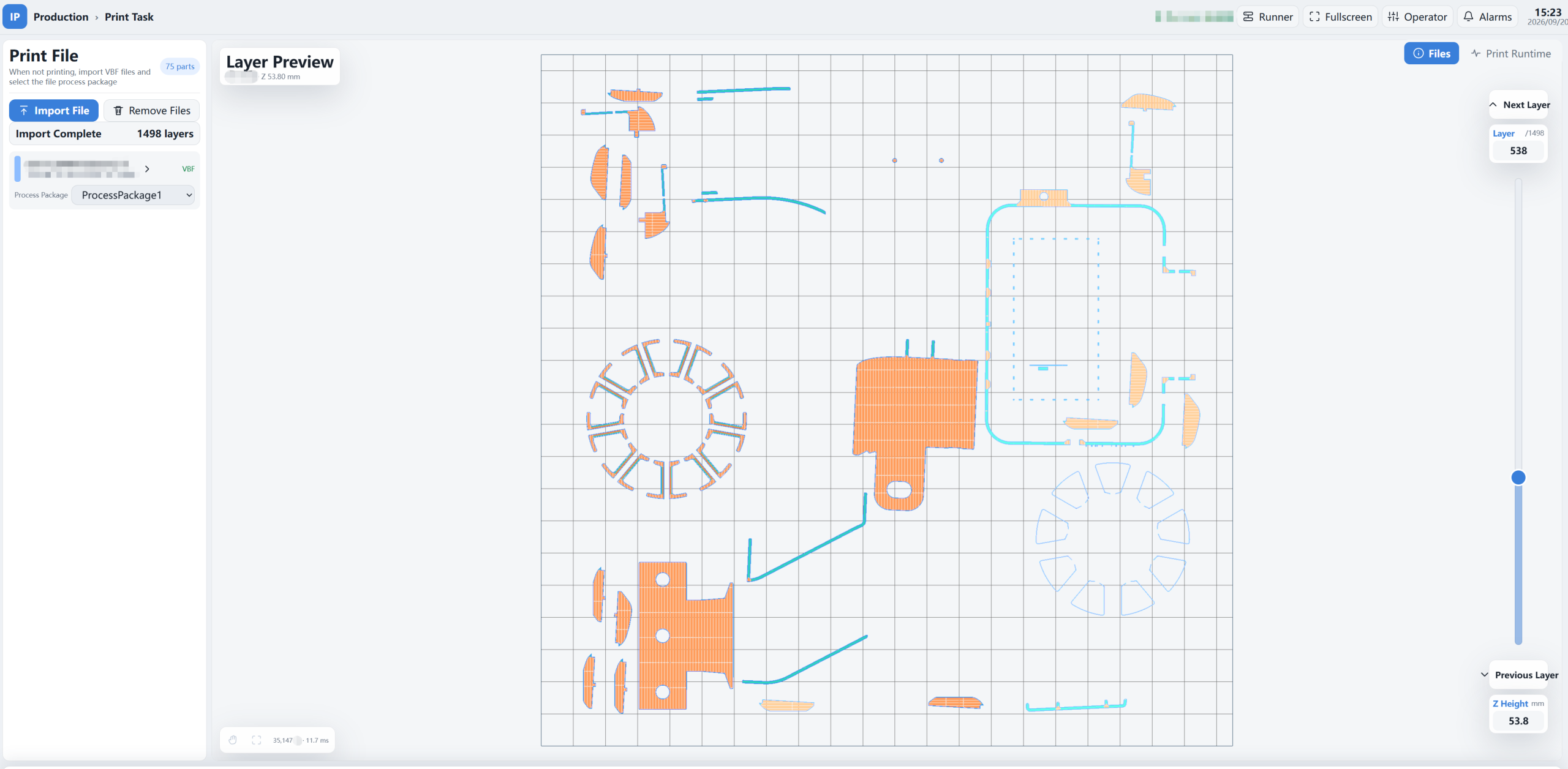Screen dimensions: 1568x769
Task: Go to the Previous Layer
Action: (x=1518, y=675)
